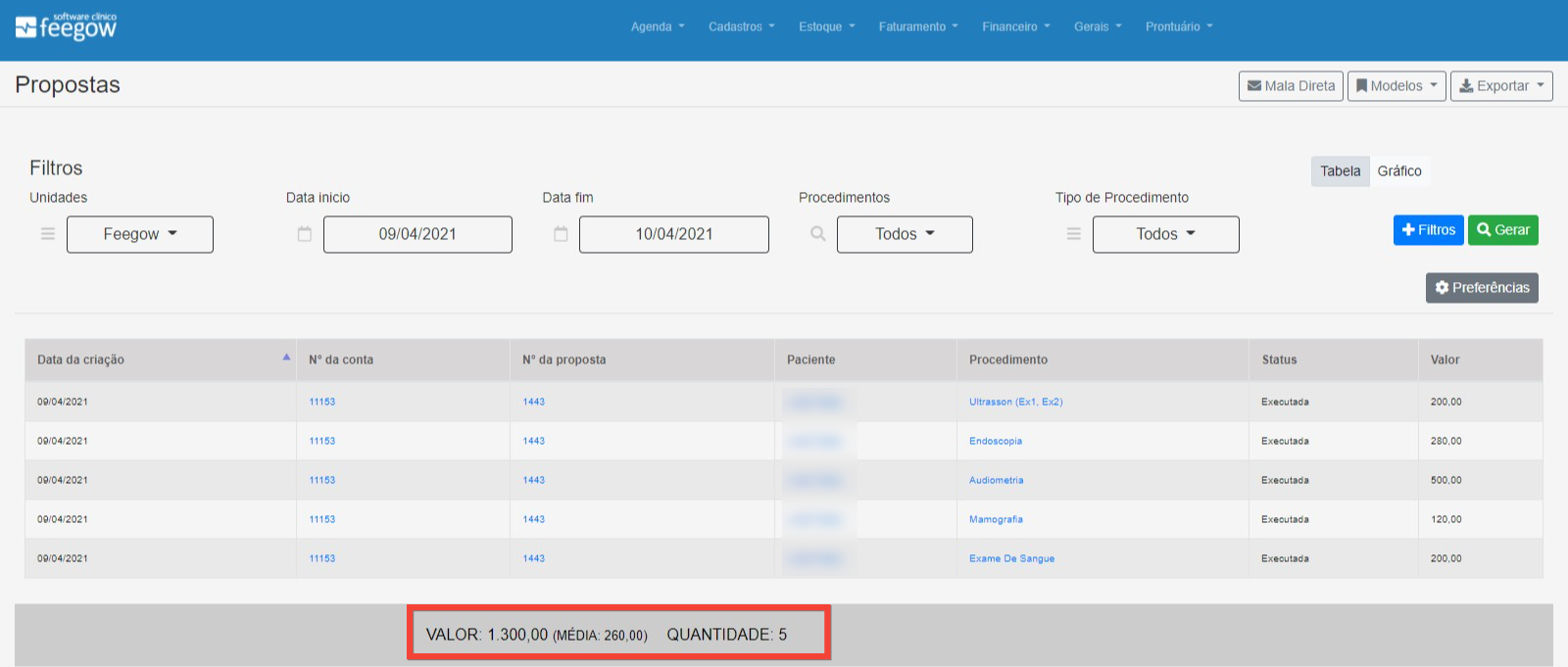The width and height of the screenshot is (1568, 667).
Task: Click the list icon beside Unidades
Action: coord(47,234)
